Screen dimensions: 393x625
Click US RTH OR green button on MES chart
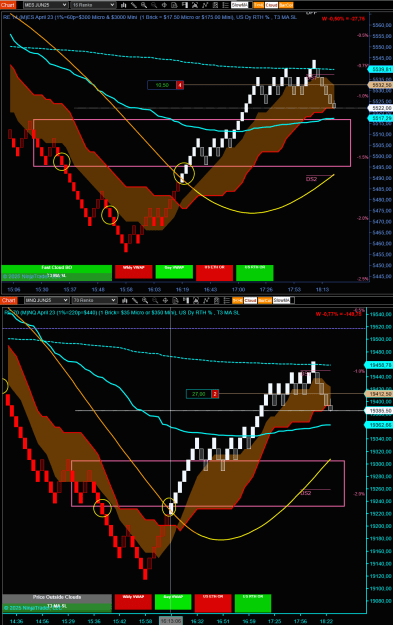point(255,273)
